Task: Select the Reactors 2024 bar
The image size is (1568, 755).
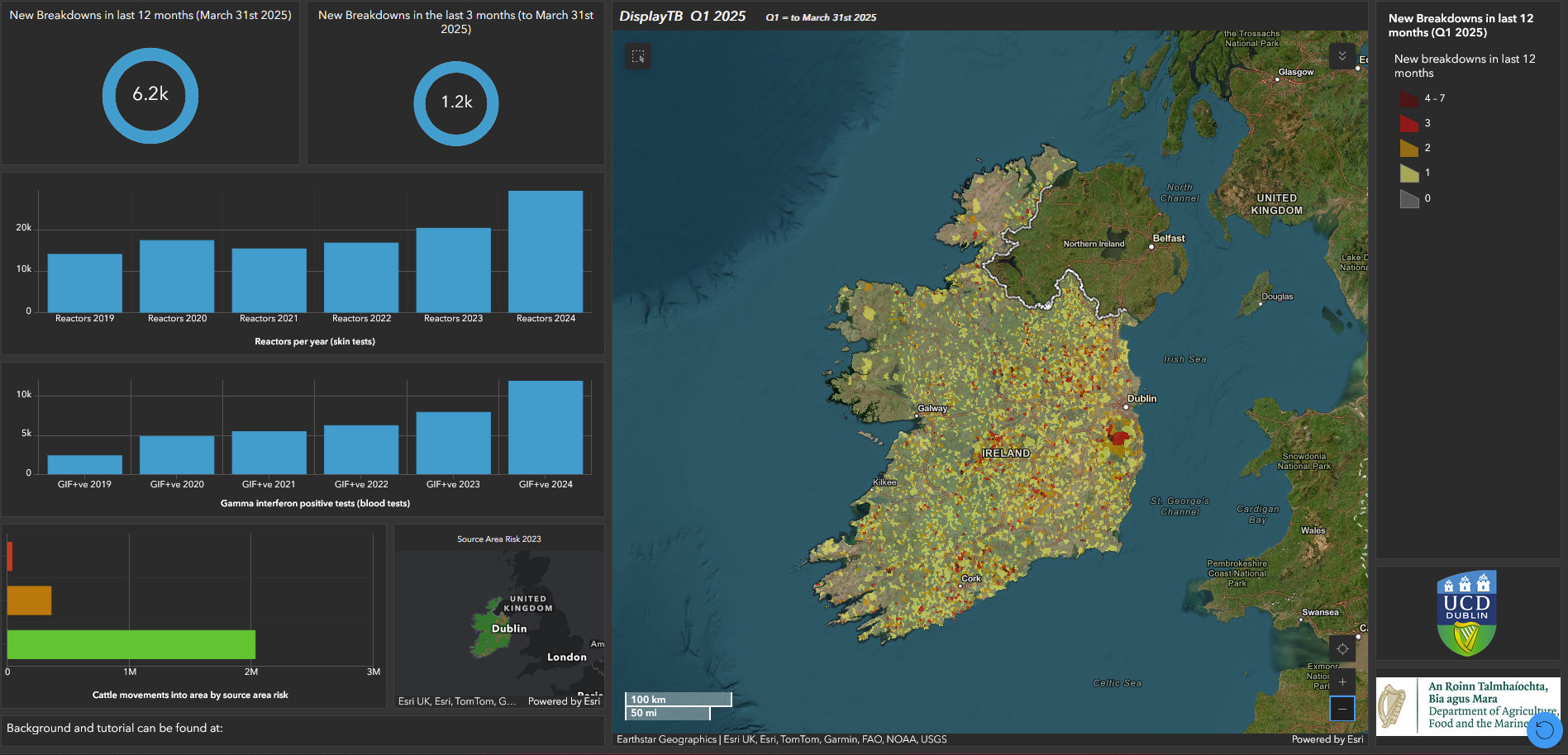Action: click(x=545, y=251)
